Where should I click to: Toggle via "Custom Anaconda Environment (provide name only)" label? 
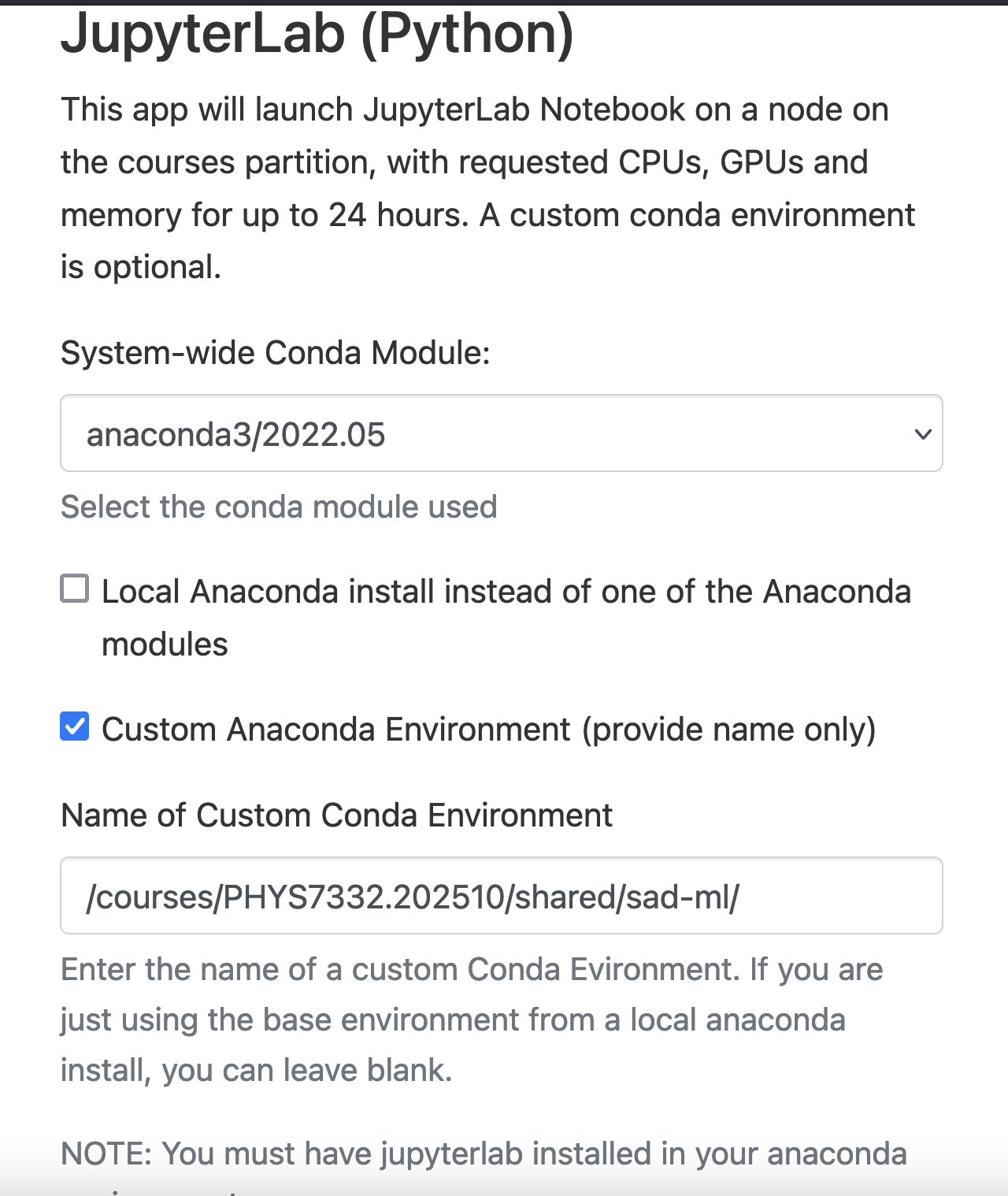[x=489, y=730]
